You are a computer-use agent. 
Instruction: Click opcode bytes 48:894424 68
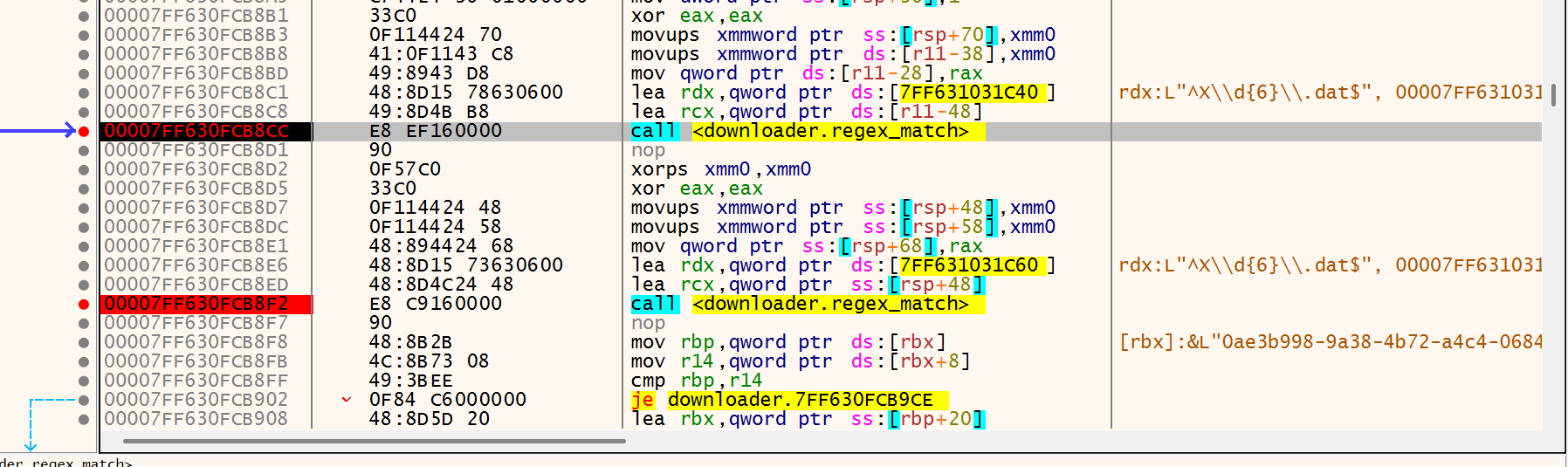coord(442,246)
